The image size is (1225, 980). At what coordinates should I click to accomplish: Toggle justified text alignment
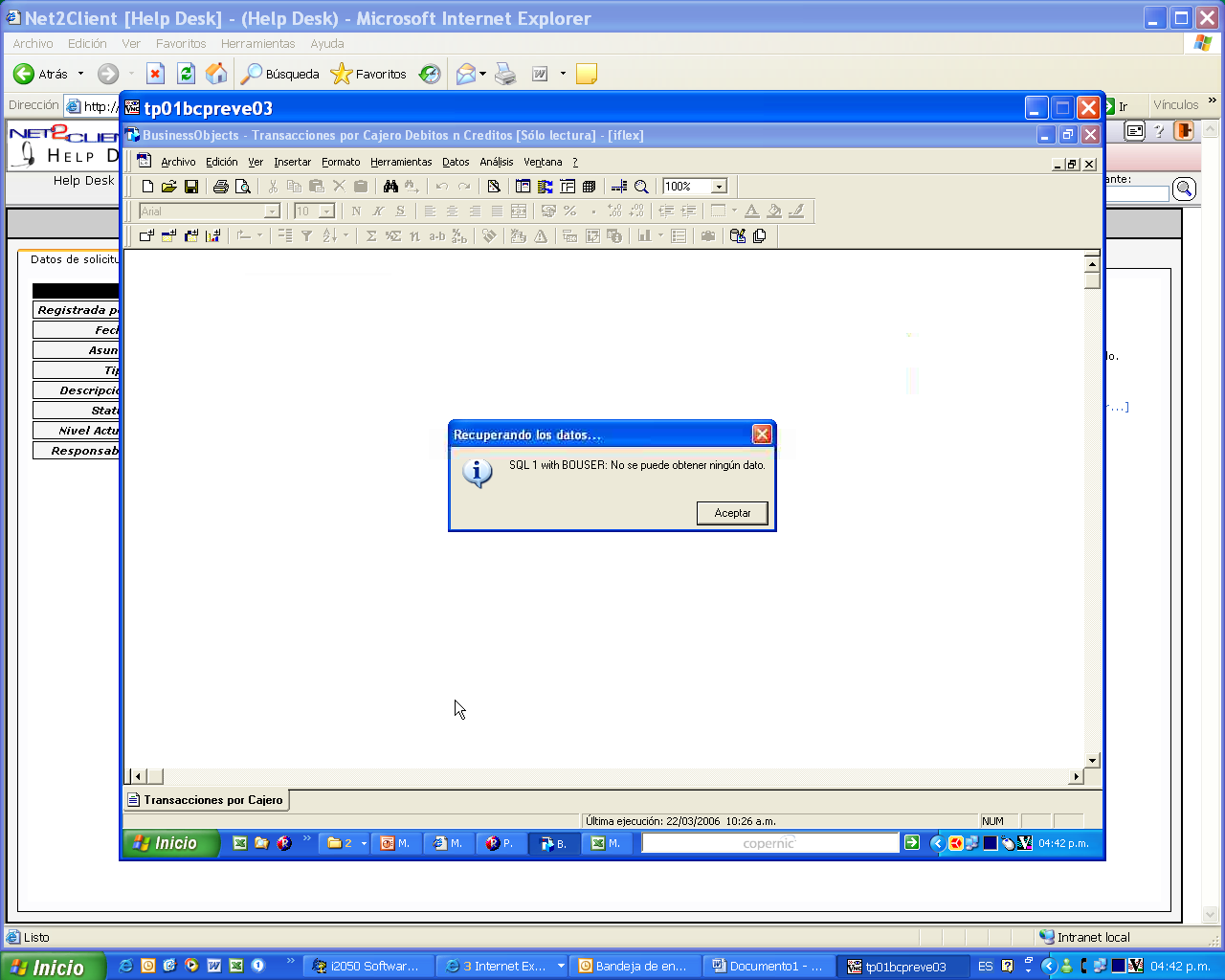[x=497, y=212]
